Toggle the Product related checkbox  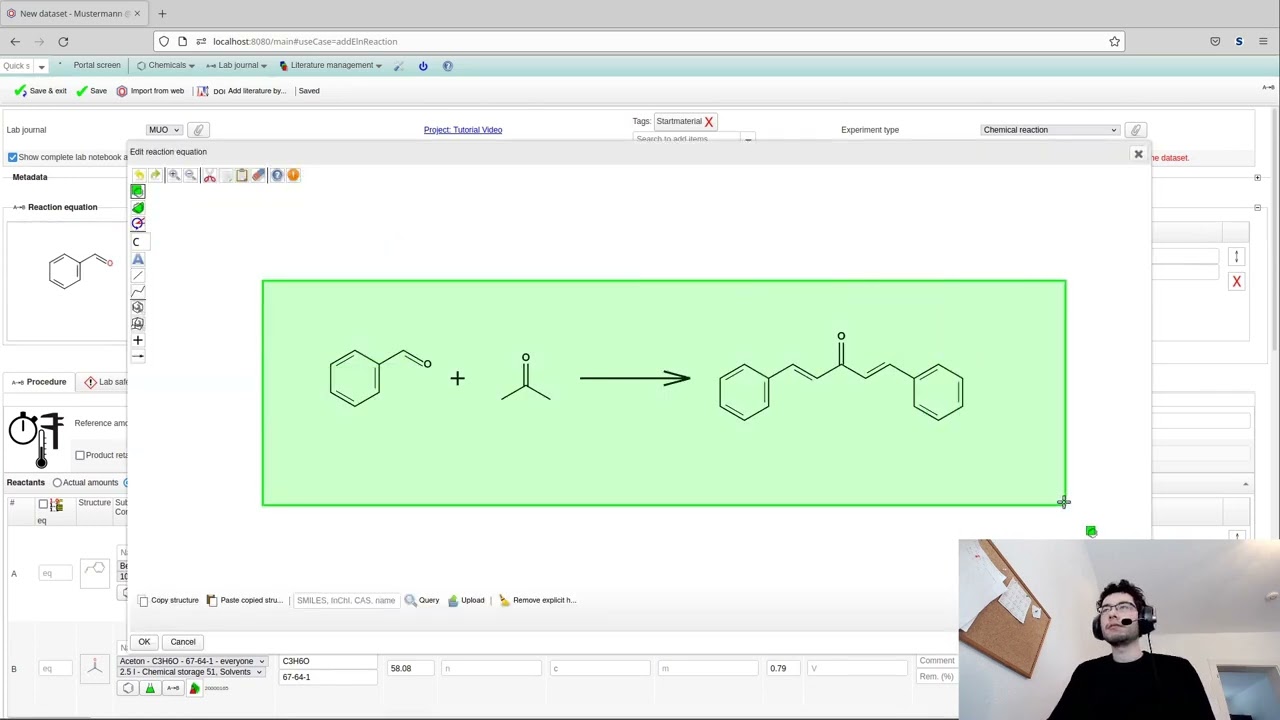[x=80, y=455]
